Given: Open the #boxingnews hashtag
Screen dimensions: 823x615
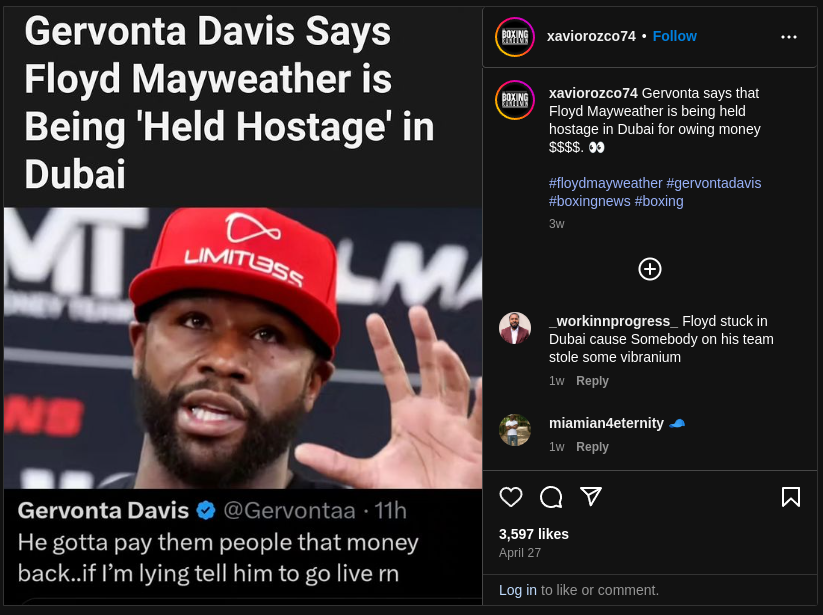Looking at the screenshot, I should click(x=589, y=201).
